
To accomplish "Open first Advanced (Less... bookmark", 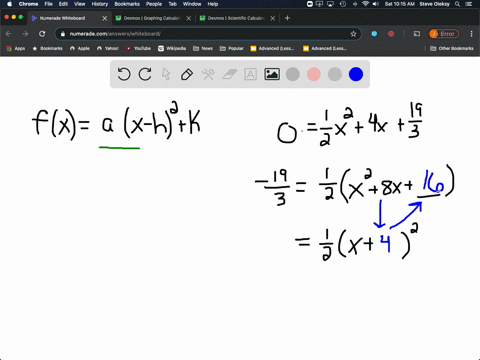I will [272, 48].
